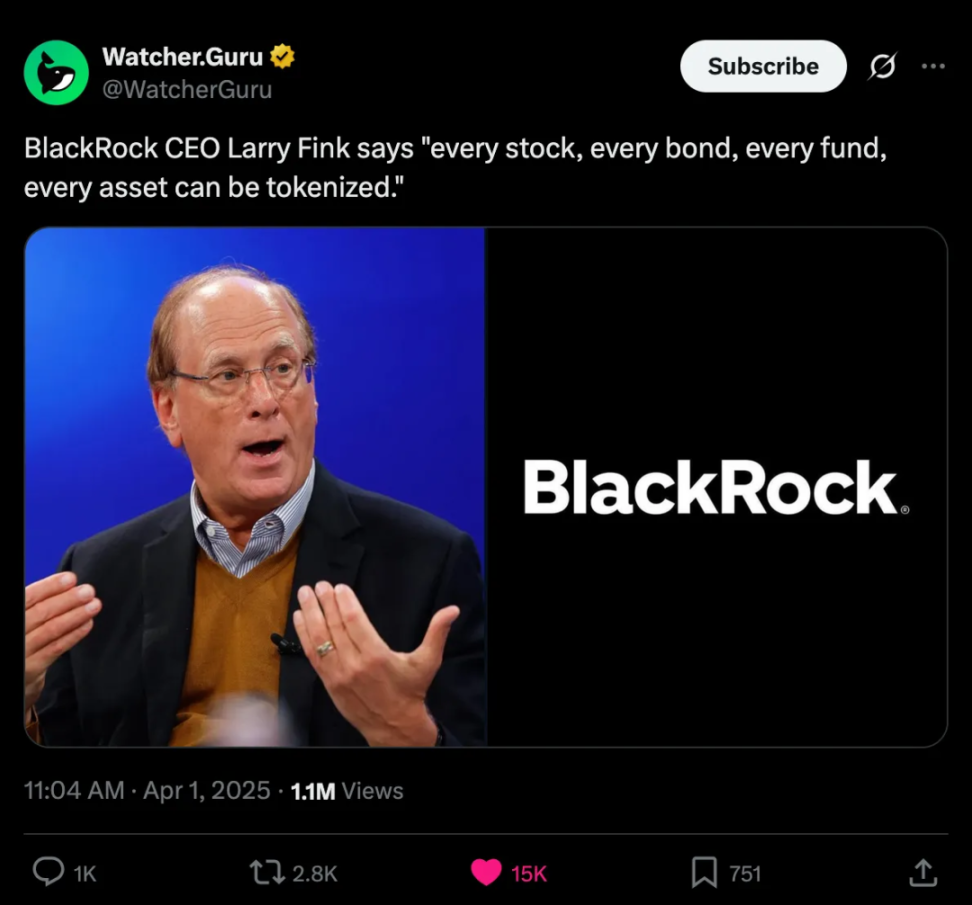Click the Subscribe button
972x905 pixels.
click(x=763, y=66)
